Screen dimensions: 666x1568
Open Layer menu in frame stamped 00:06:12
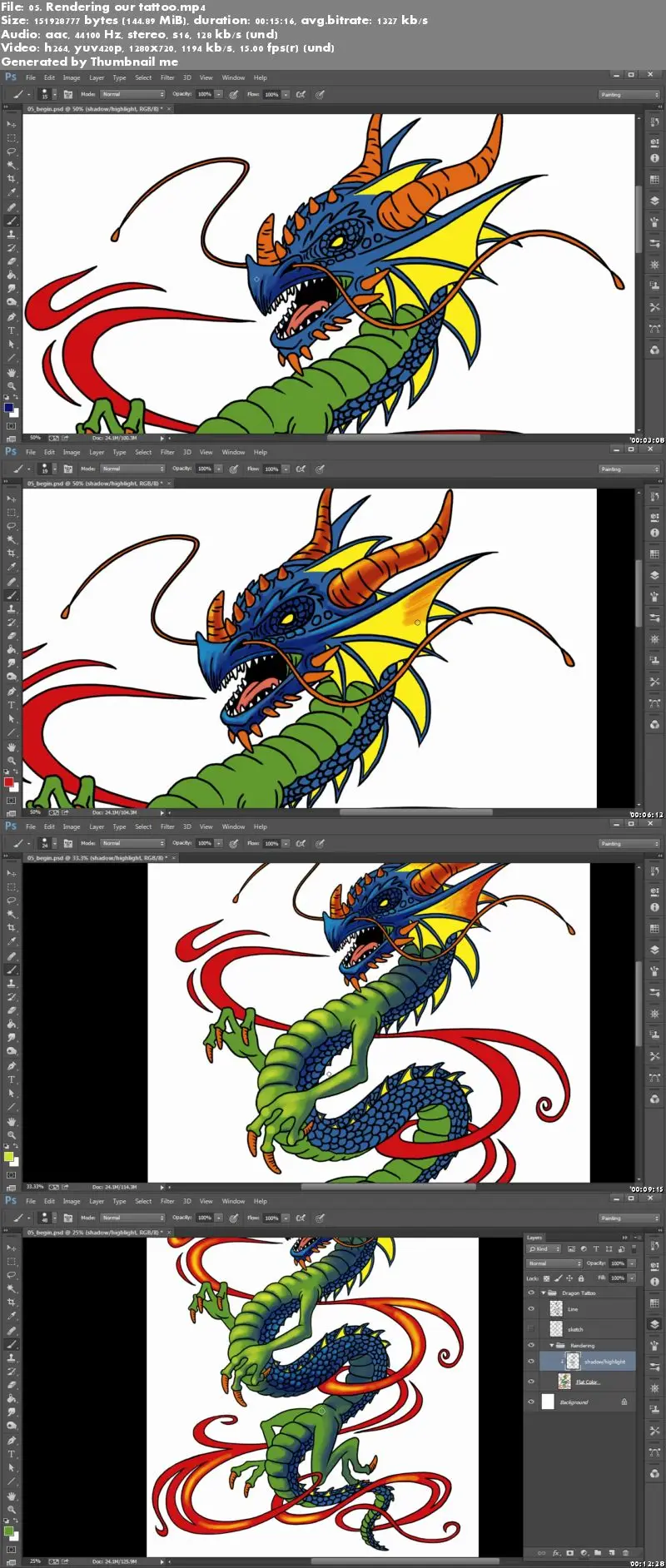tap(97, 452)
